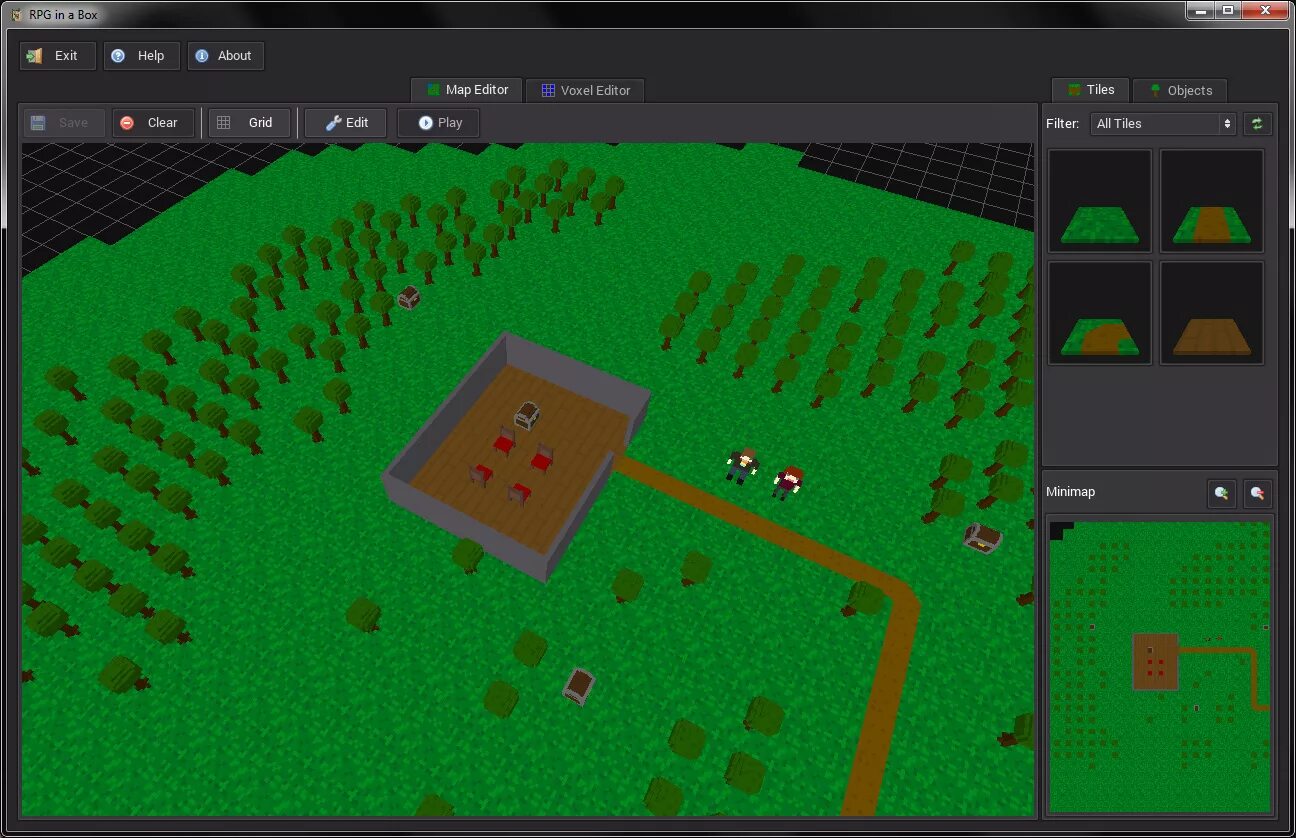
Task: Click the red-haired character on the map
Action: 788,482
